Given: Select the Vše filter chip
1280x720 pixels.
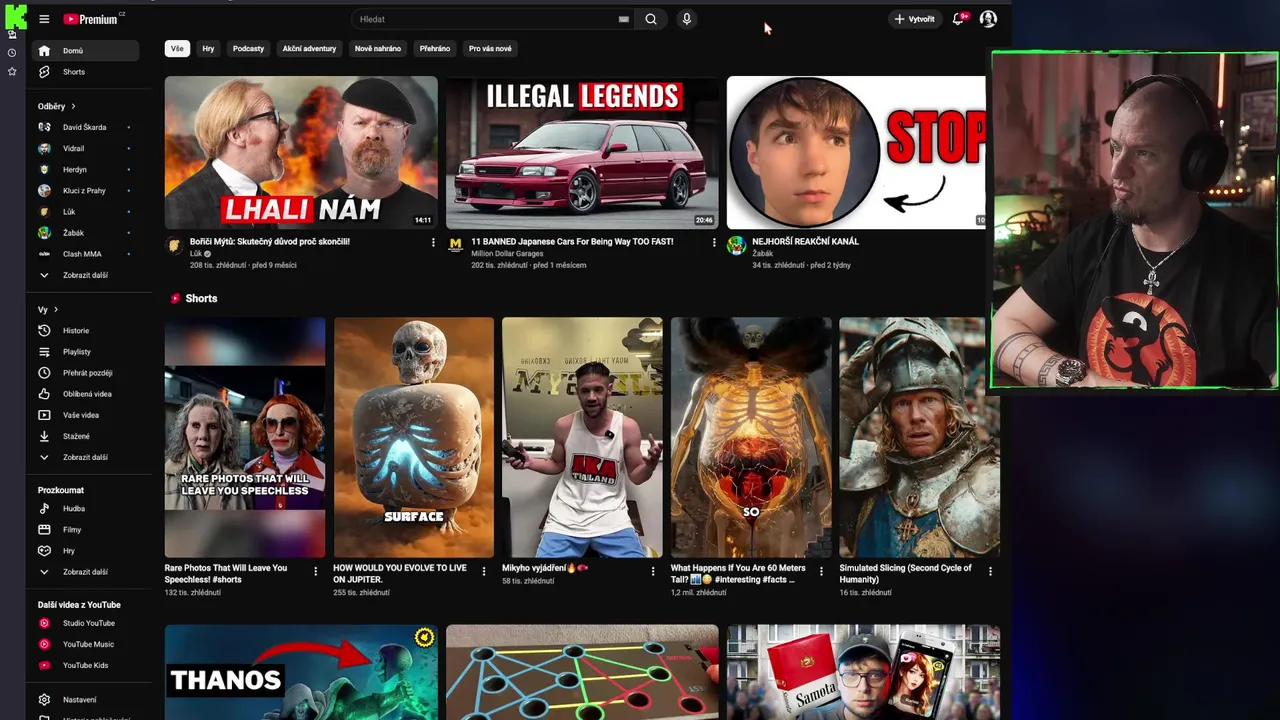Looking at the screenshot, I should [177, 48].
